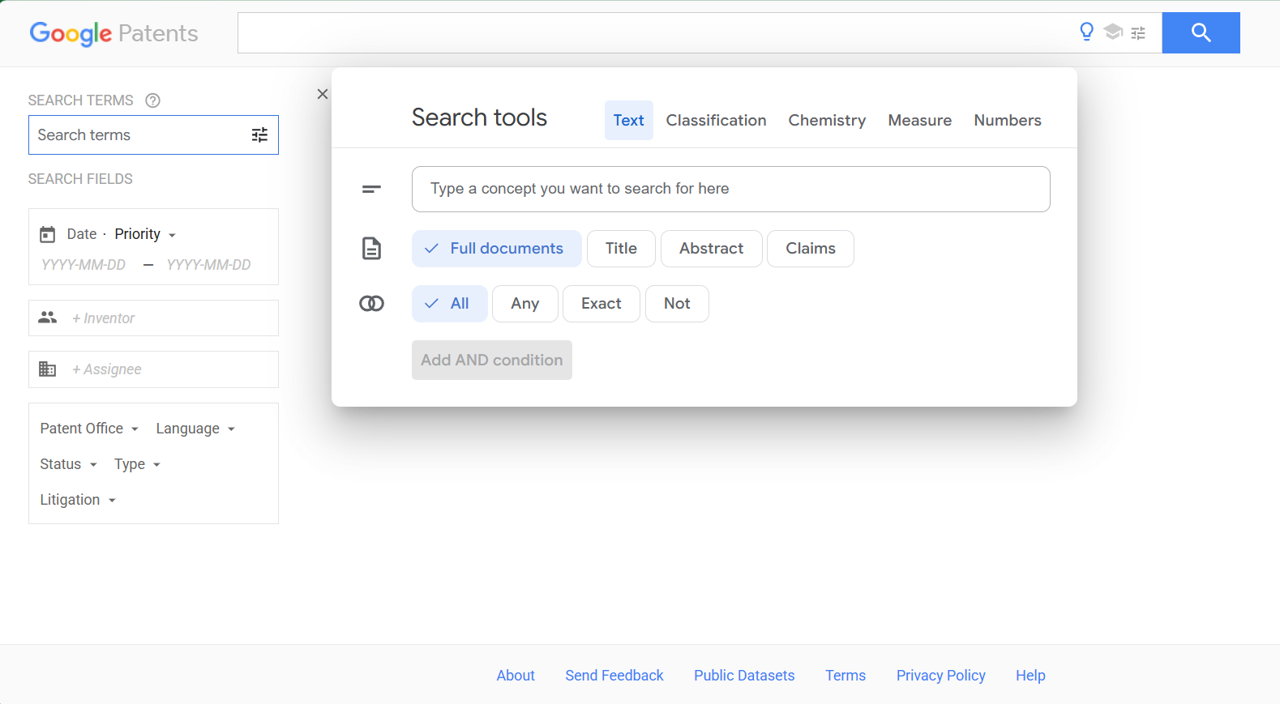This screenshot has width=1280, height=704.
Task: Click the start date YYYY-MM-DD field
Action: click(x=84, y=265)
